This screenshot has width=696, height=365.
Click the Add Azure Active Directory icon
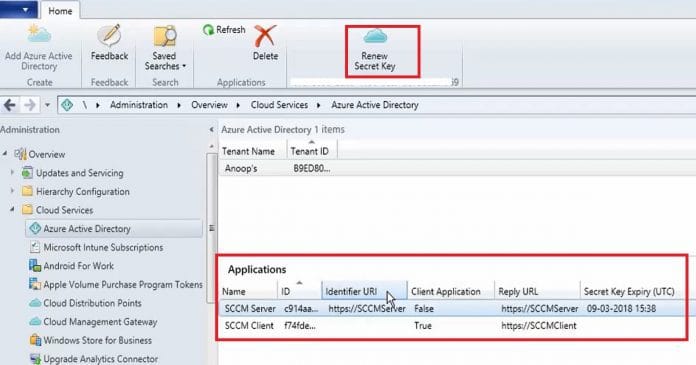[39, 35]
